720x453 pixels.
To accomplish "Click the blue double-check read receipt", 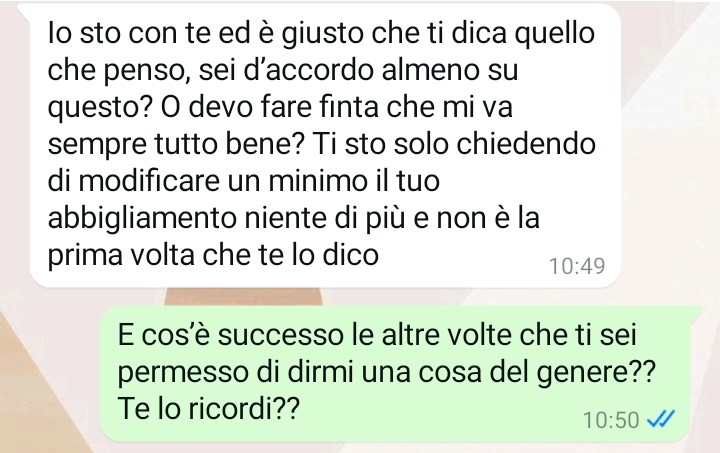I will [x=660, y=419].
